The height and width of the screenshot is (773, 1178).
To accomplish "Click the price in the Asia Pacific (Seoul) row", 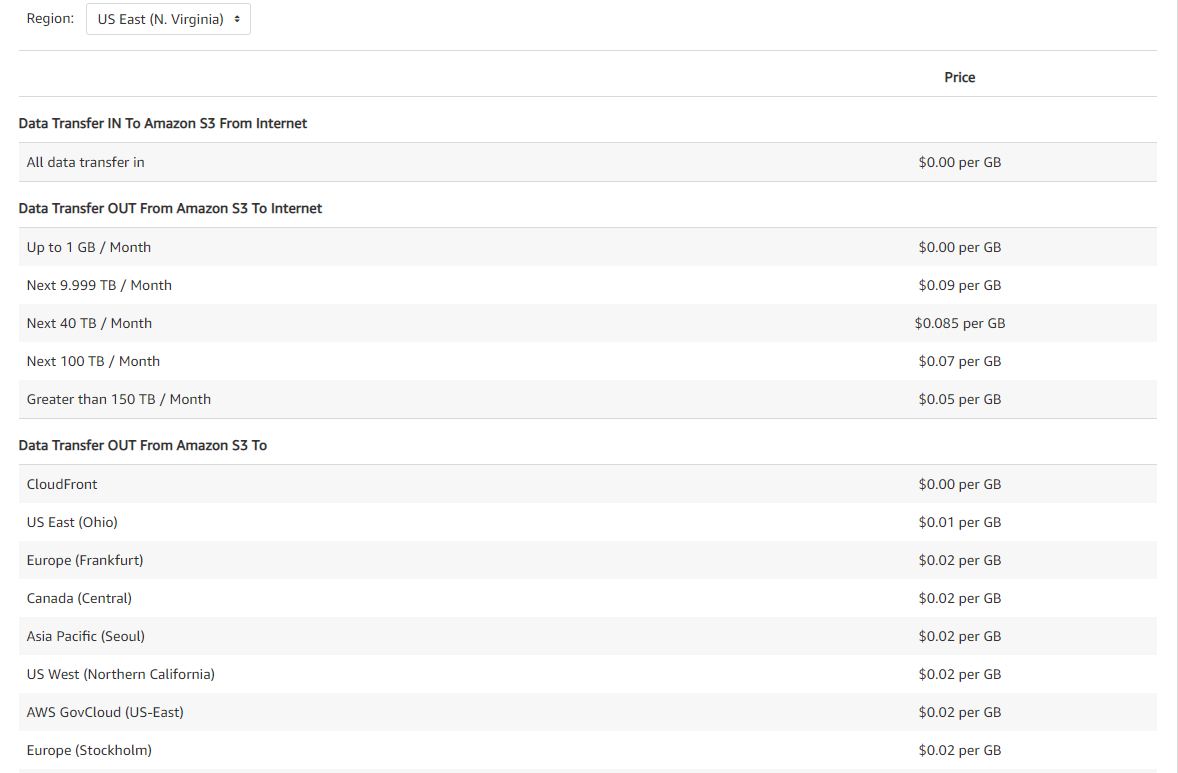I will [959, 636].
